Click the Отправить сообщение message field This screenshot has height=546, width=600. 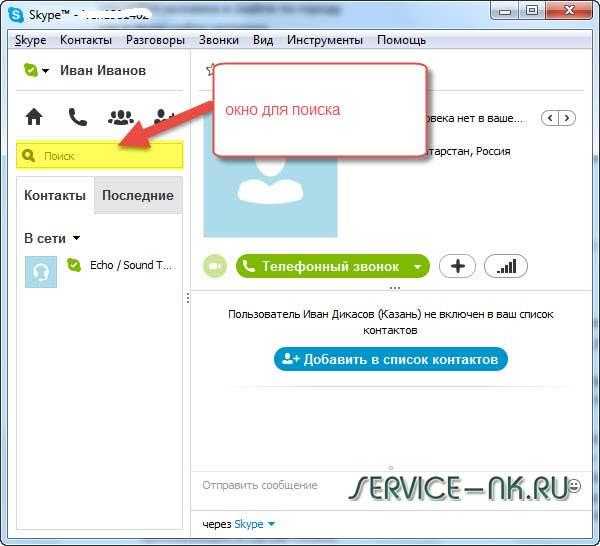[x=268, y=486]
